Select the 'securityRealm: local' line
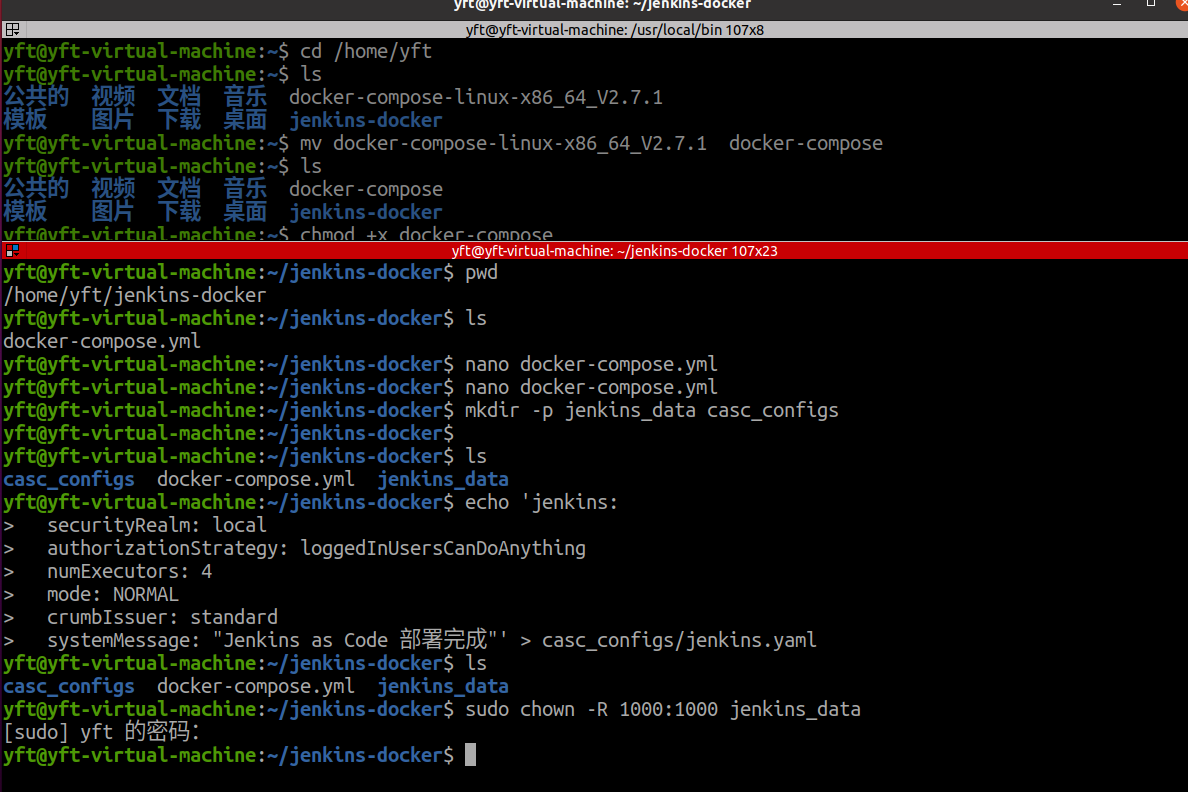This screenshot has height=792, width=1188. (157, 524)
